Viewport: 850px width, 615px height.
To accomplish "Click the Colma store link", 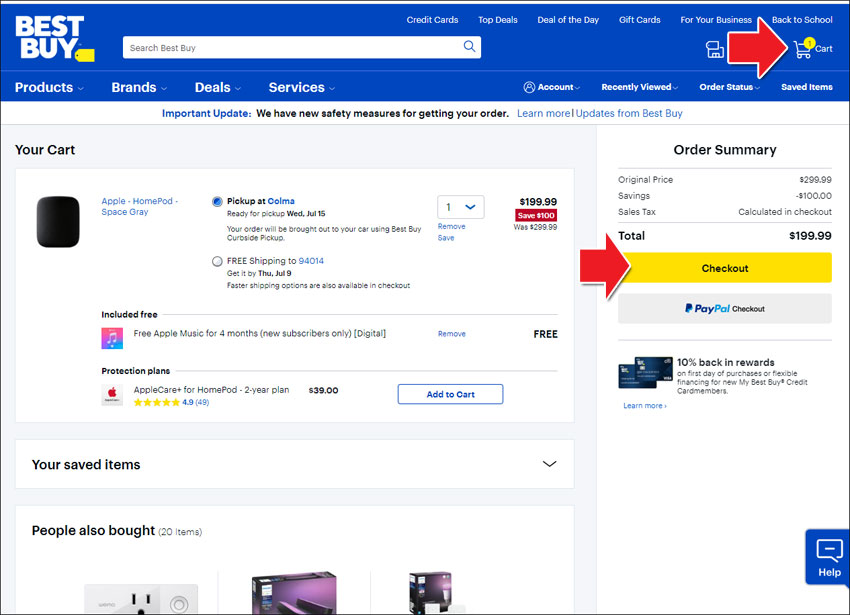I will click(281, 201).
